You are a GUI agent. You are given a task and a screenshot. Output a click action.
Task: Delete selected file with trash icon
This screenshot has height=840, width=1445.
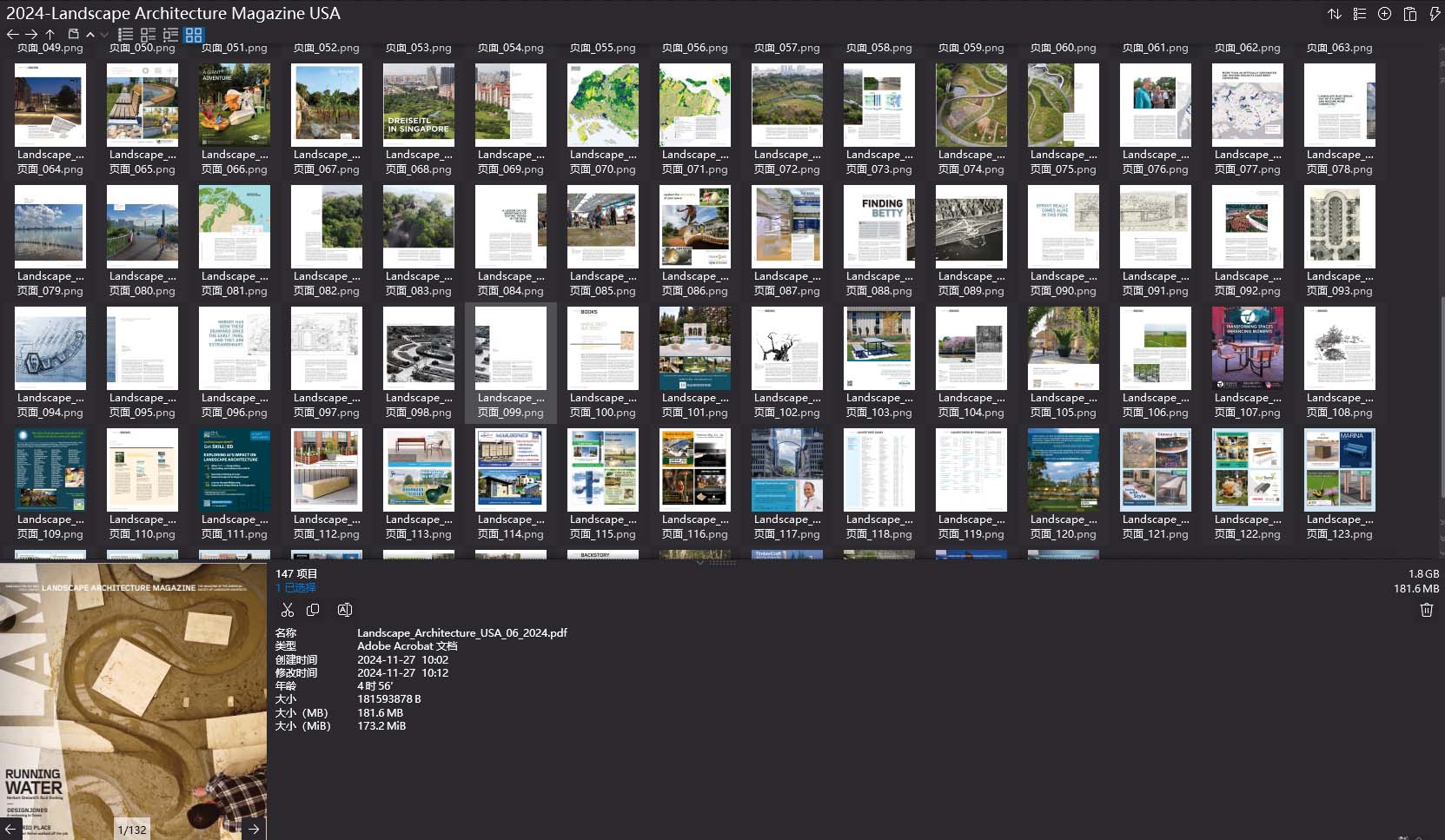pyautogui.click(x=1427, y=610)
